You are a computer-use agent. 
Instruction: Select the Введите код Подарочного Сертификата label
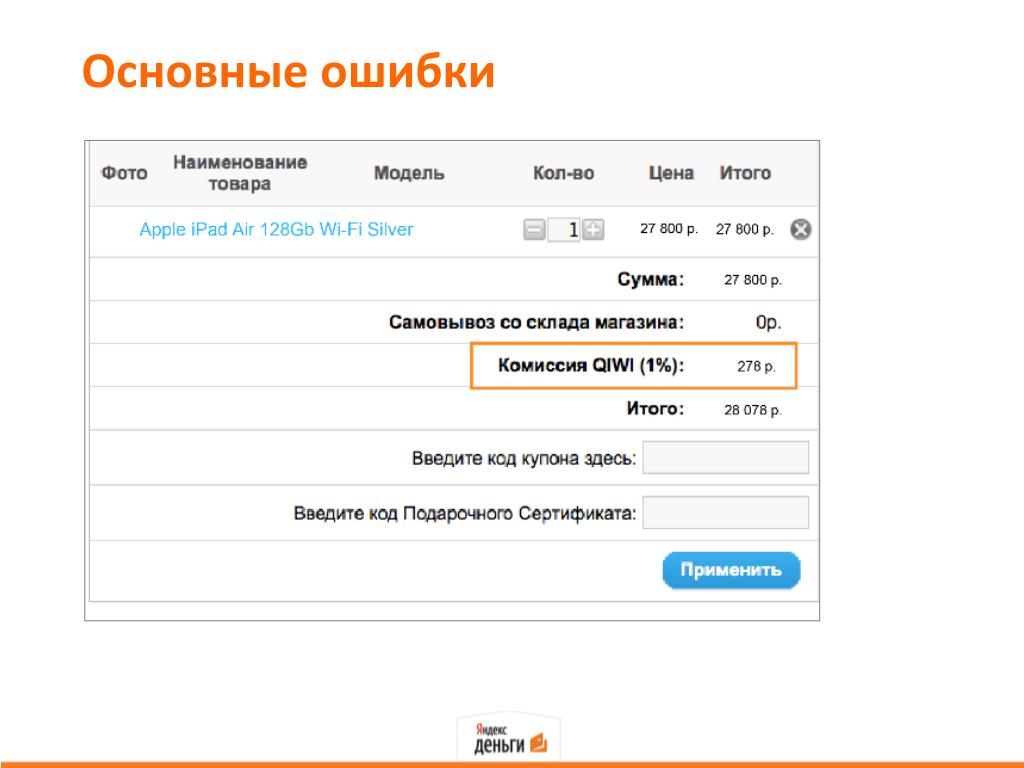pyautogui.click(x=465, y=513)
